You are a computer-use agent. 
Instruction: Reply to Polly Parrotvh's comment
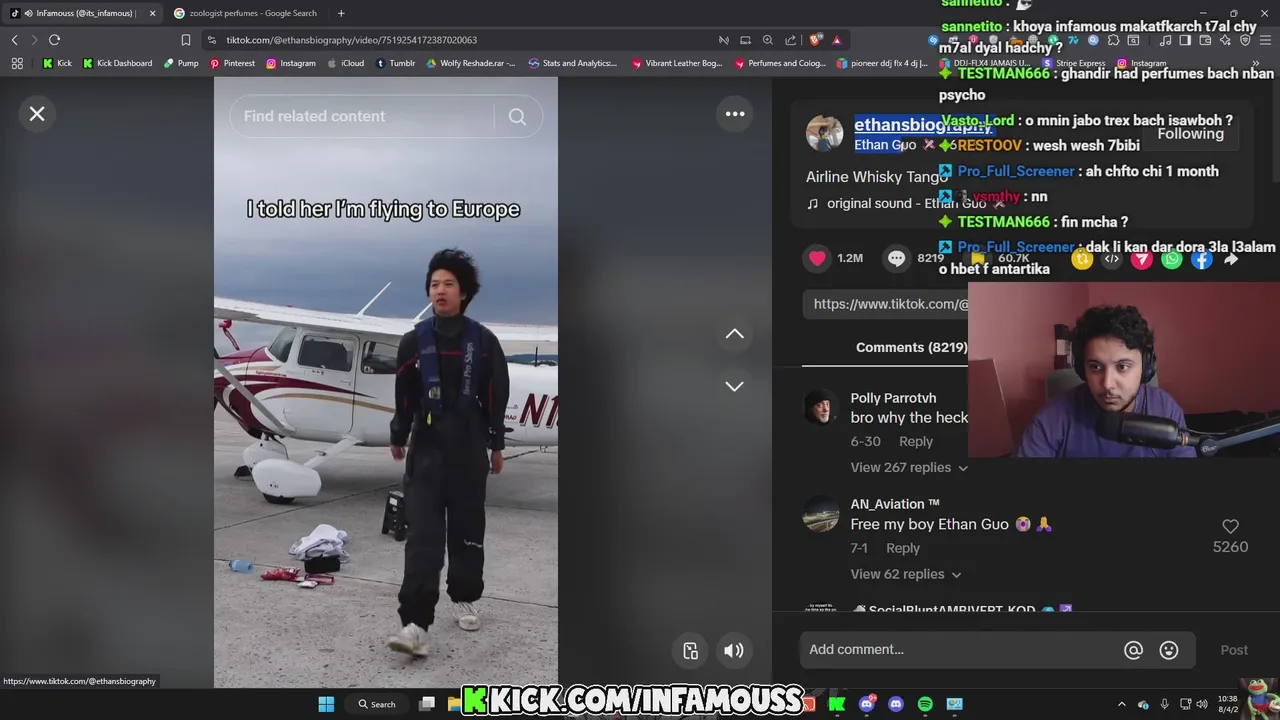click(915, 441)
